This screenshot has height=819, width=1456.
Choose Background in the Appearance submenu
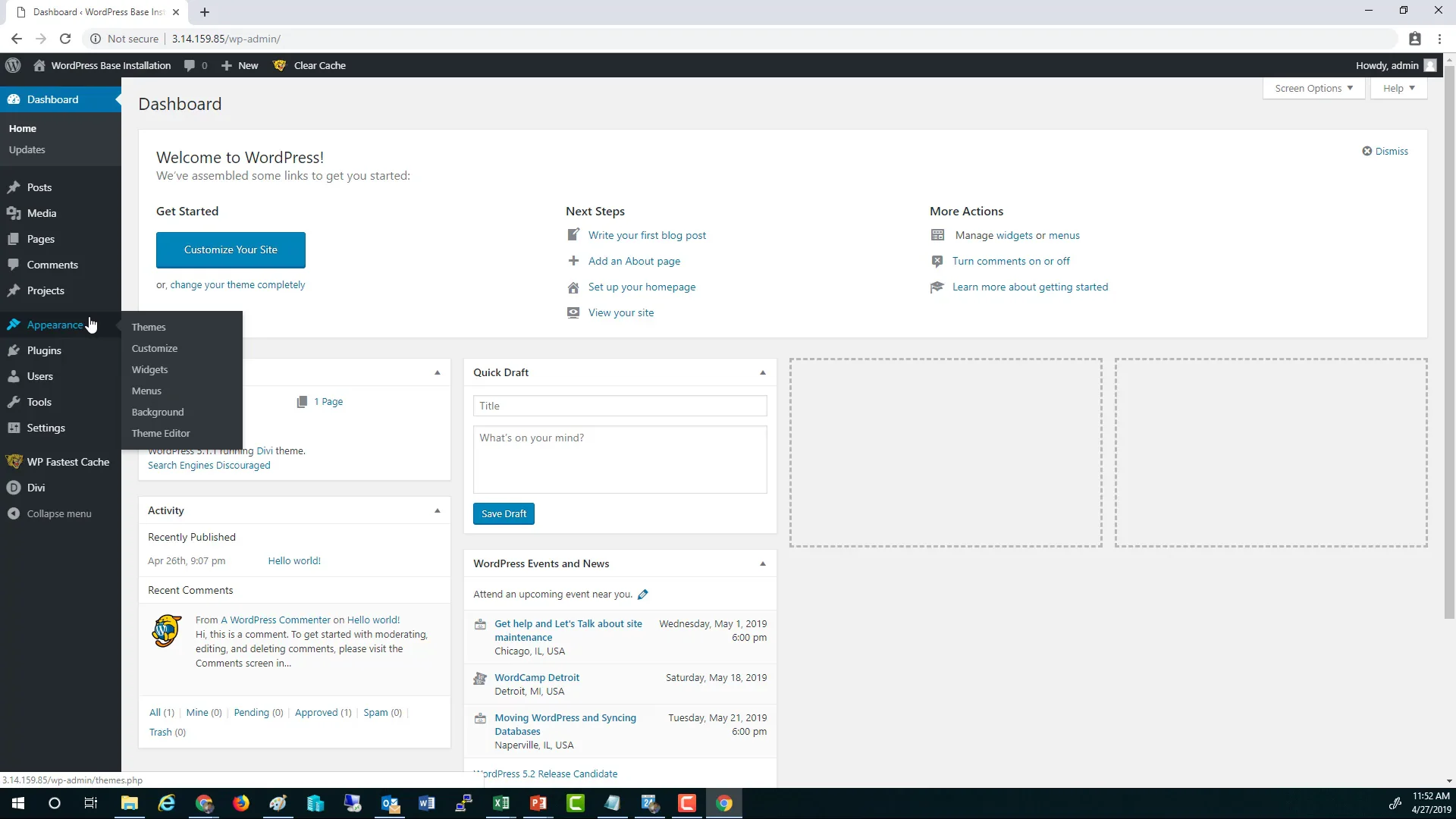coord(158,412)
